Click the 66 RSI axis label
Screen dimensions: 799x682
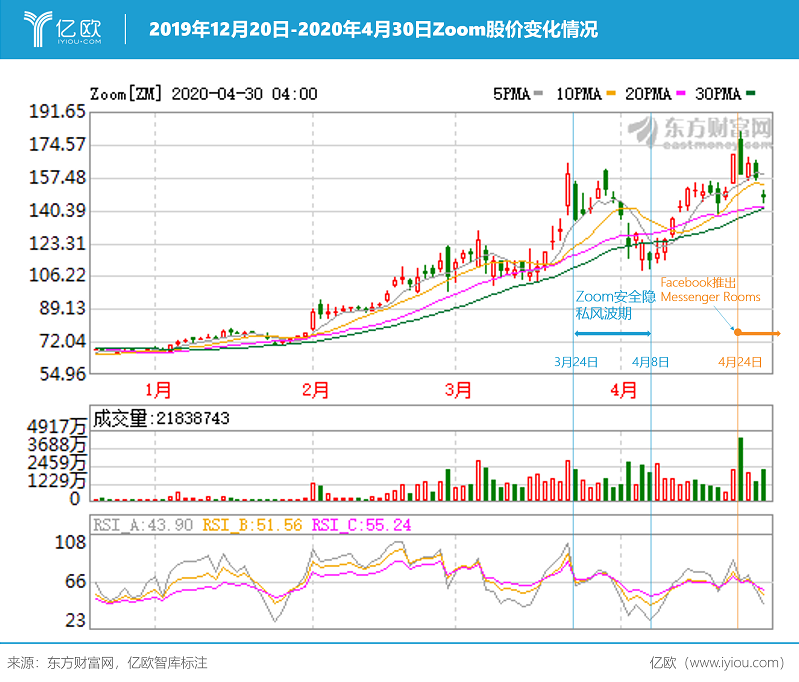[76, 582]
